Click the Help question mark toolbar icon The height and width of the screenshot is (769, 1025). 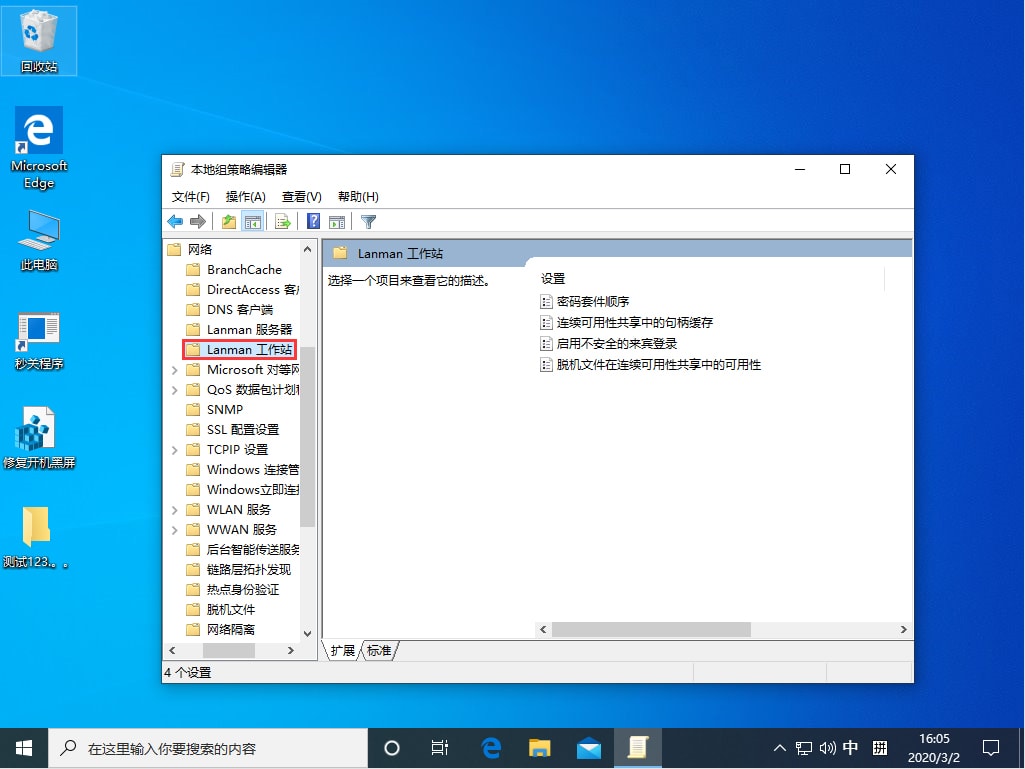pyautogui.click(x=314, y=221)
